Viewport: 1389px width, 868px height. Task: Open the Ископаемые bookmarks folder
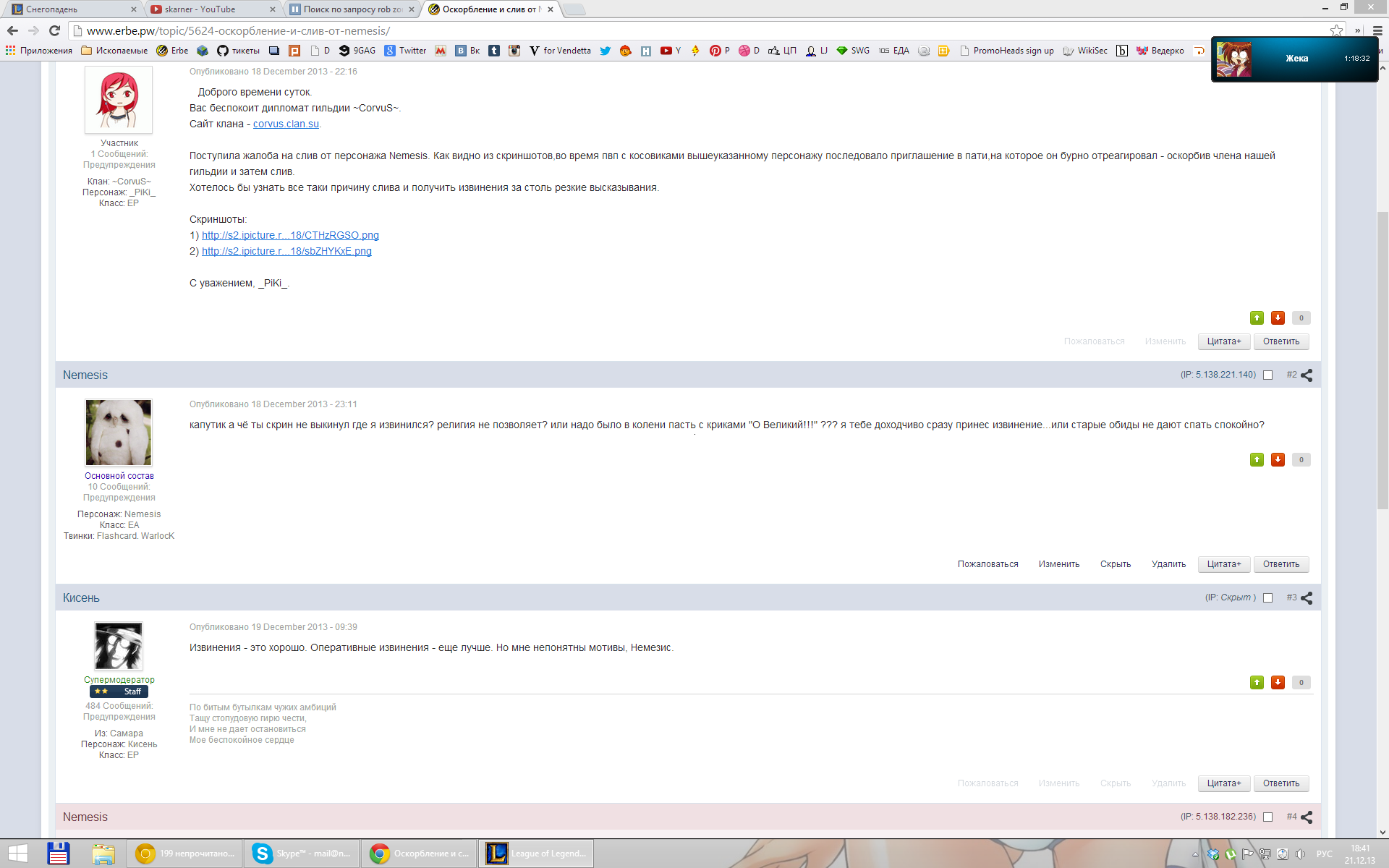(114, 51)
